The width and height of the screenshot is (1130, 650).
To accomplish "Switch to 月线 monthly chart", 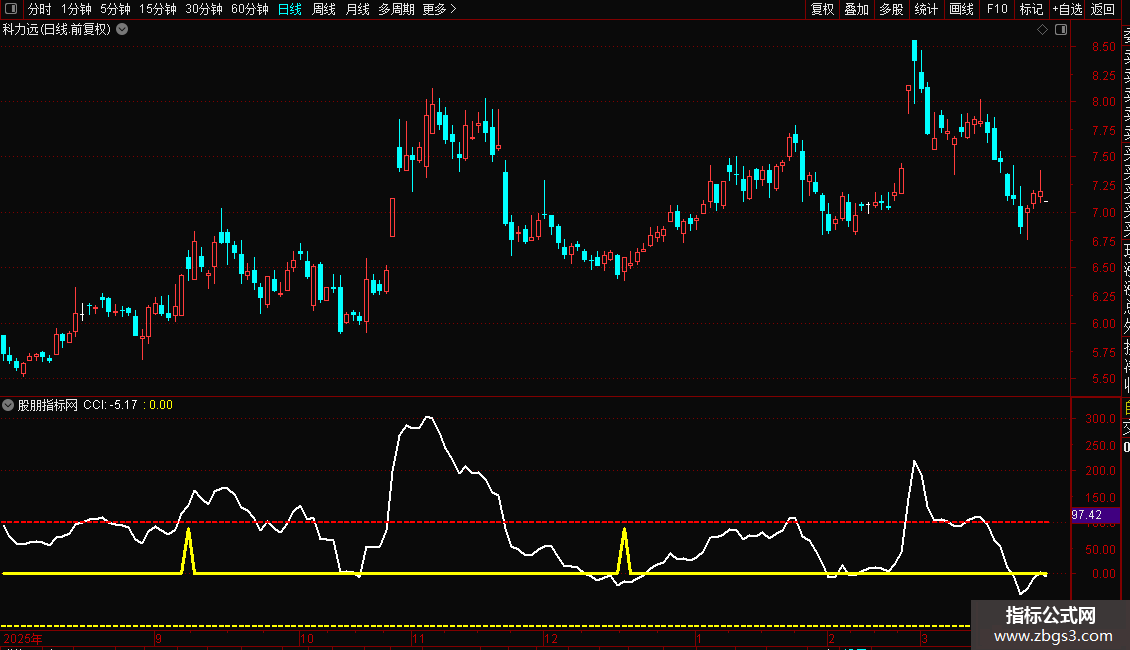I will [357, 9].
